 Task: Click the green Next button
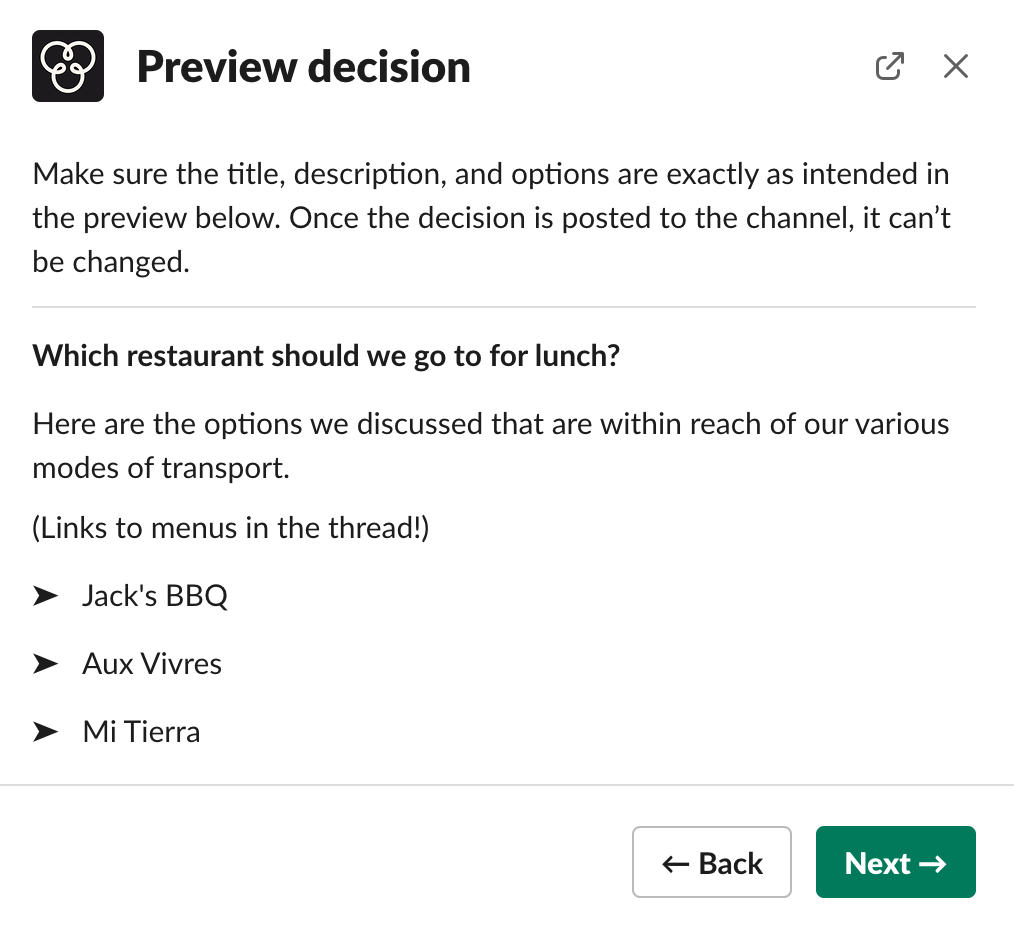(895, 862)
